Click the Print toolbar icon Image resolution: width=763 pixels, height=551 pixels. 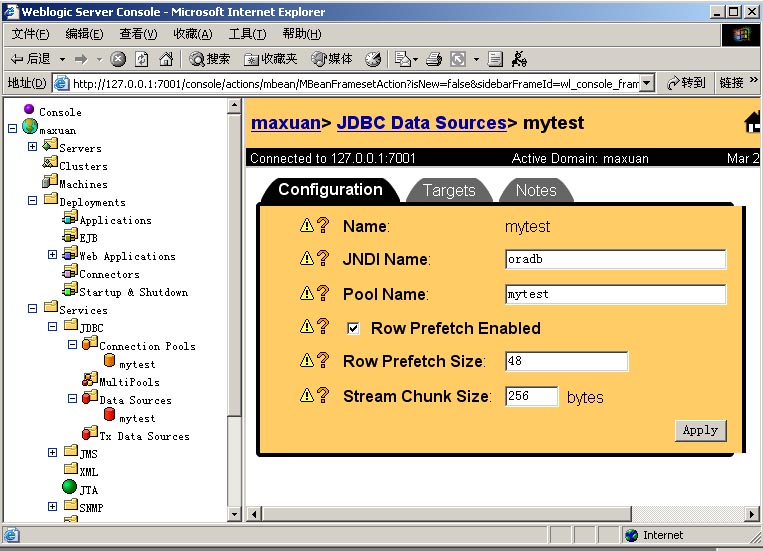coord(434,59)
